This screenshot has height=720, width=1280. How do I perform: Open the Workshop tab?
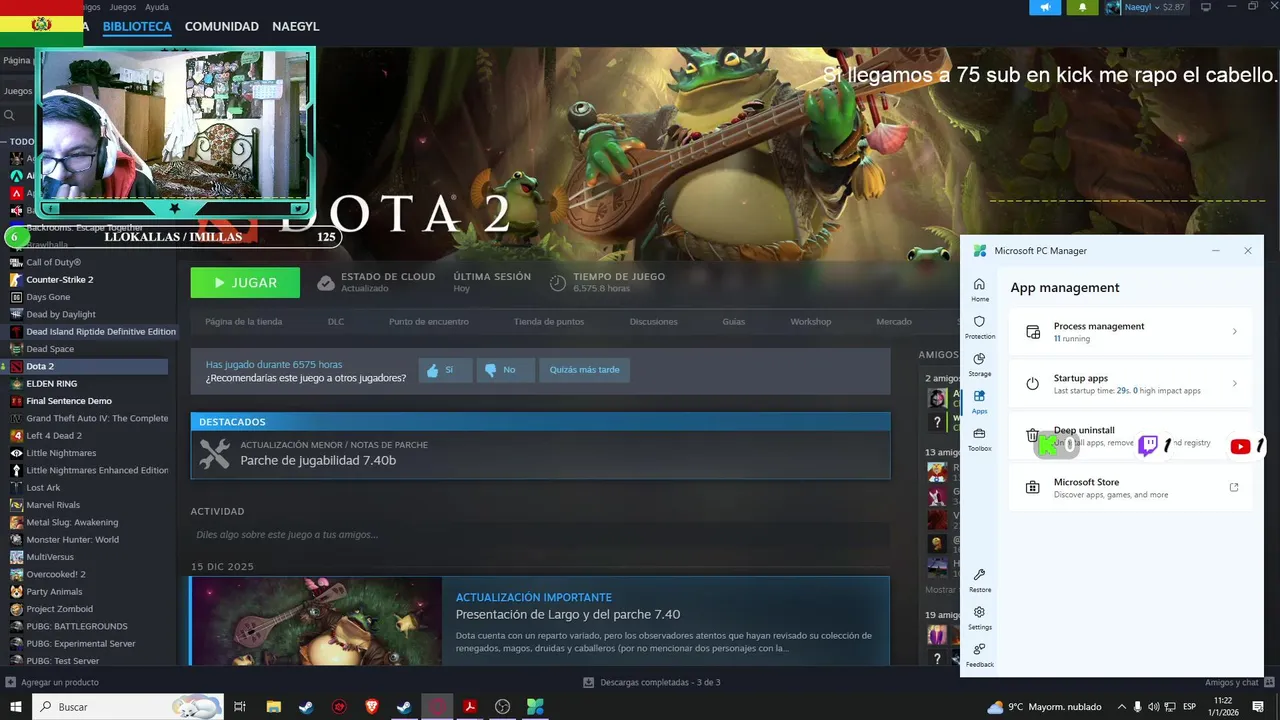(811, 322)
